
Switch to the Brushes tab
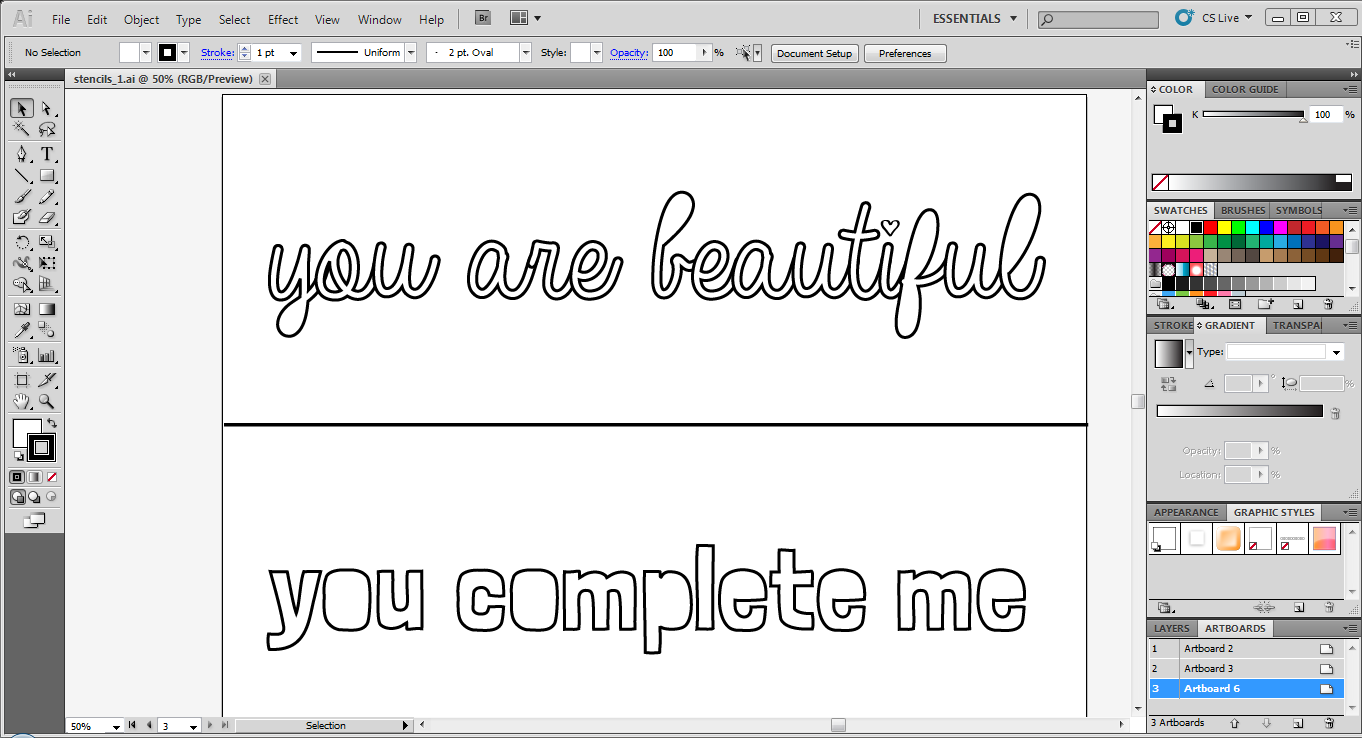(1243, 210)
